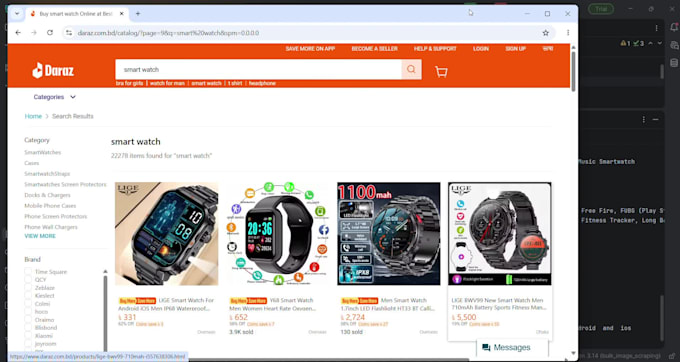Click the orange search magnifier button
Viewport: 680px width, 362px height.
411,69
